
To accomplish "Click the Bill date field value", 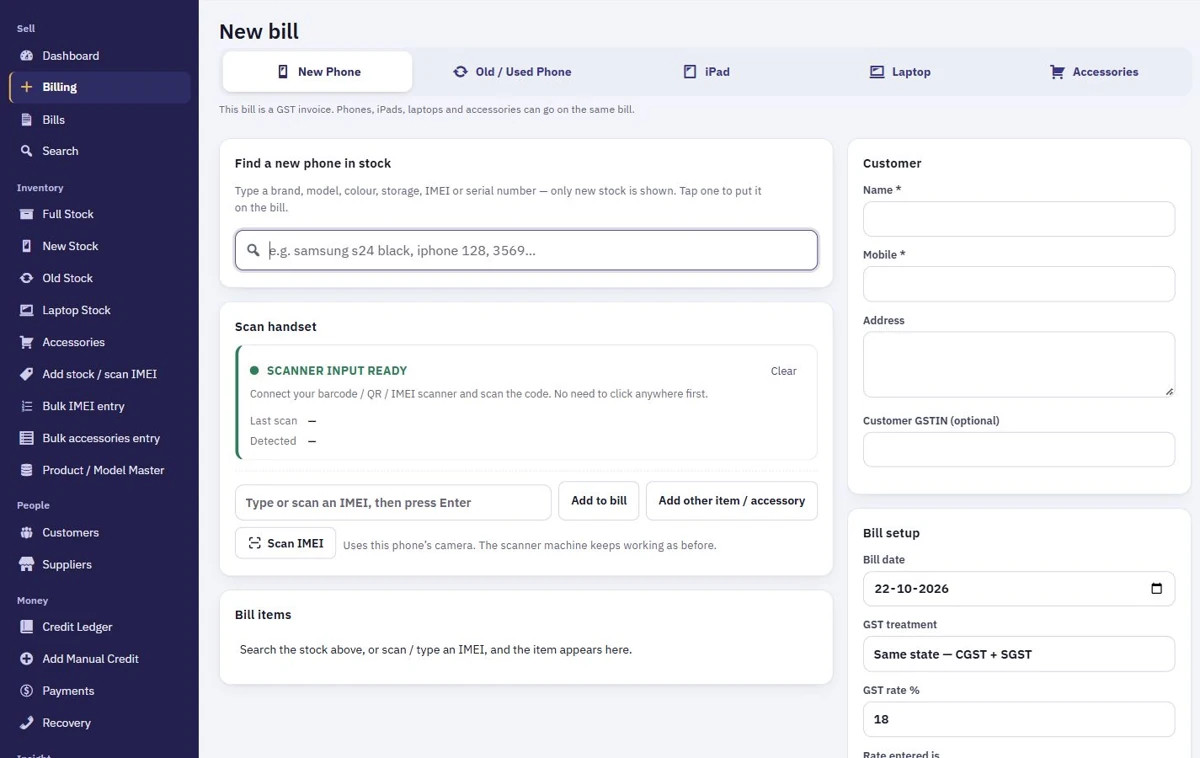I will point(911,589).
